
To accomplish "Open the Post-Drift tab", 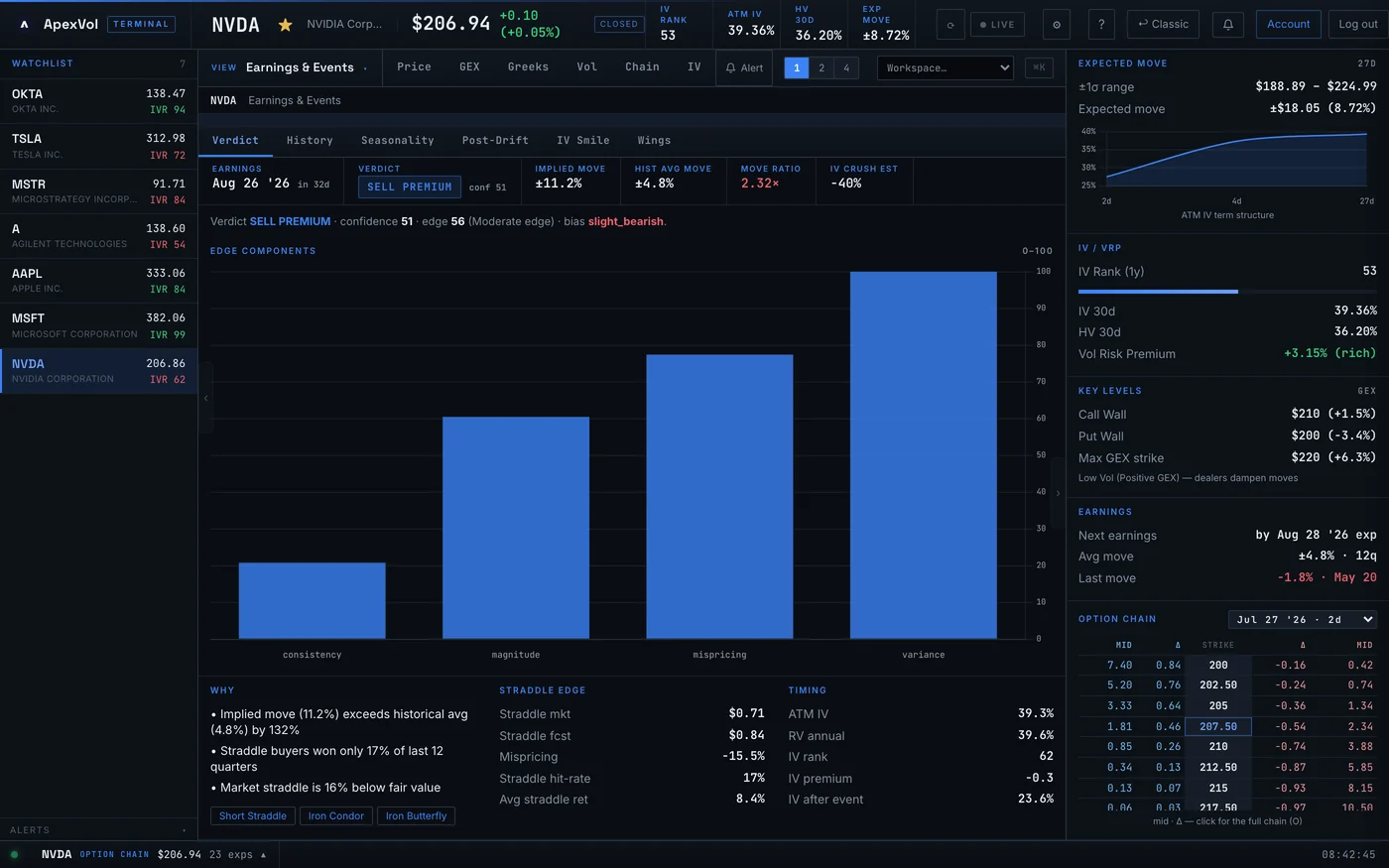I will tap(495, 140).
